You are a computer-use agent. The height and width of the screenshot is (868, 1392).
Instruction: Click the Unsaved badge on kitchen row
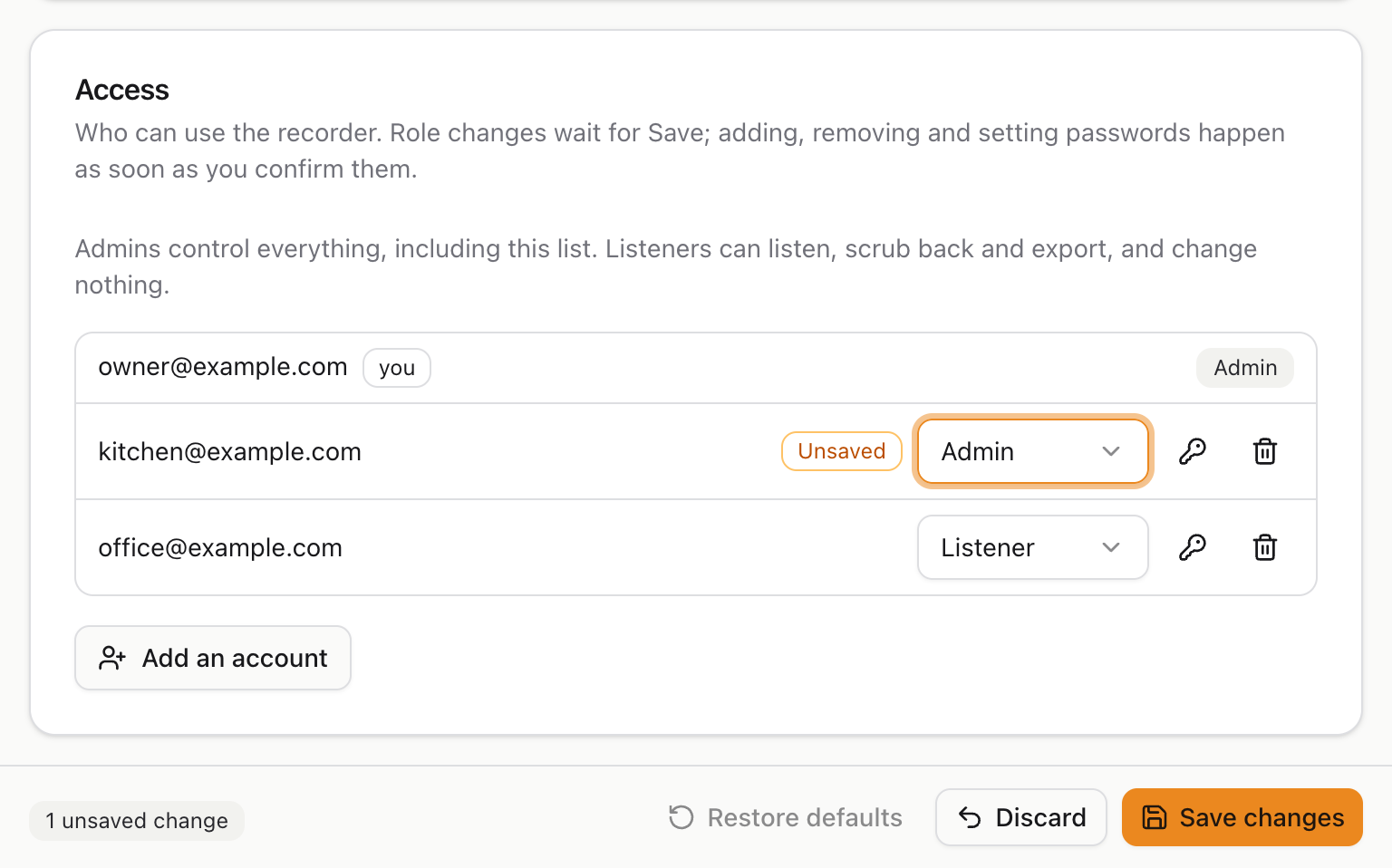(x=842, y=451)
